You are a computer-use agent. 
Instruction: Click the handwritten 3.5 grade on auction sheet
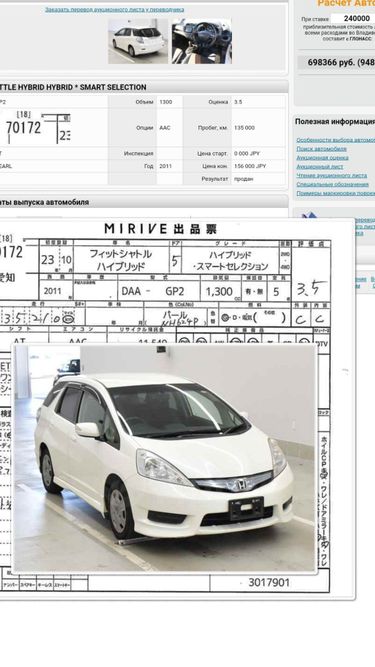coord(312,290)
